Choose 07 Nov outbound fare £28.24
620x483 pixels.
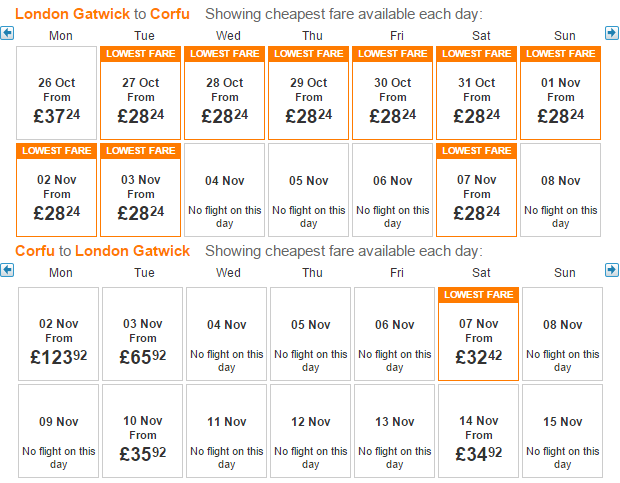click(x=476, y=190)
